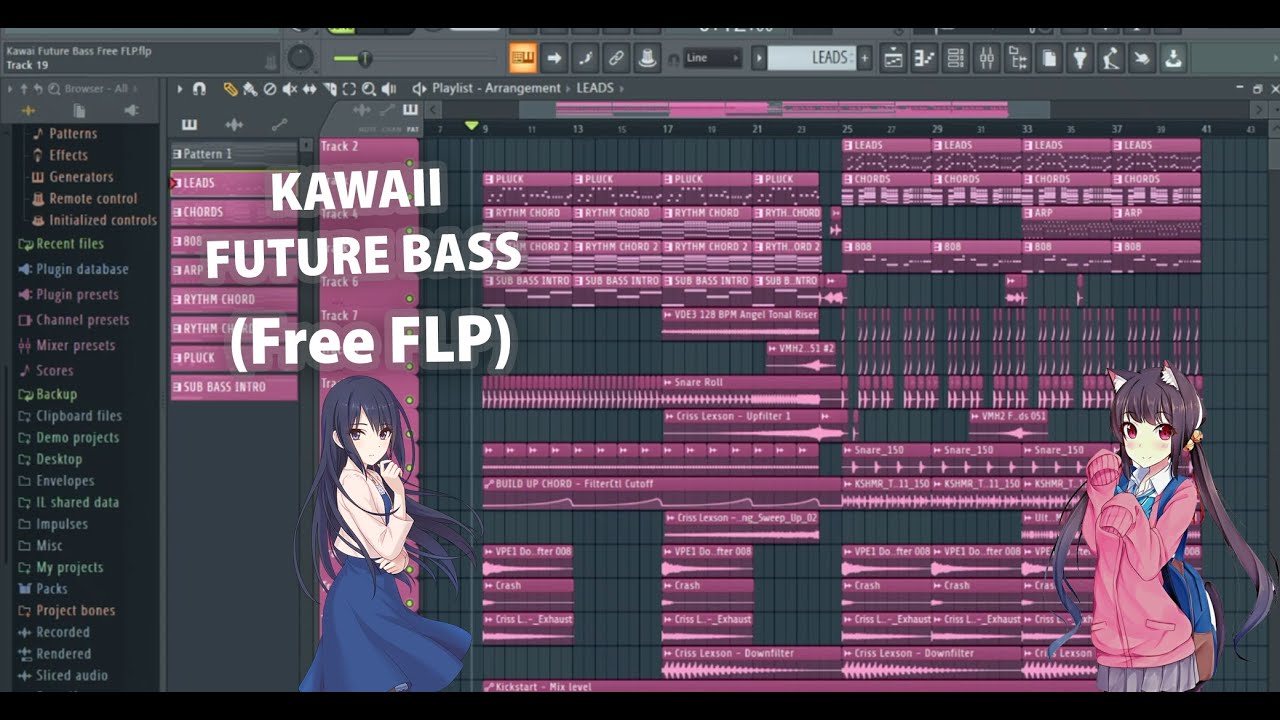The image size is (1280, 720).
Task: Open the Packs folder in browser
Action: point(43,589)
